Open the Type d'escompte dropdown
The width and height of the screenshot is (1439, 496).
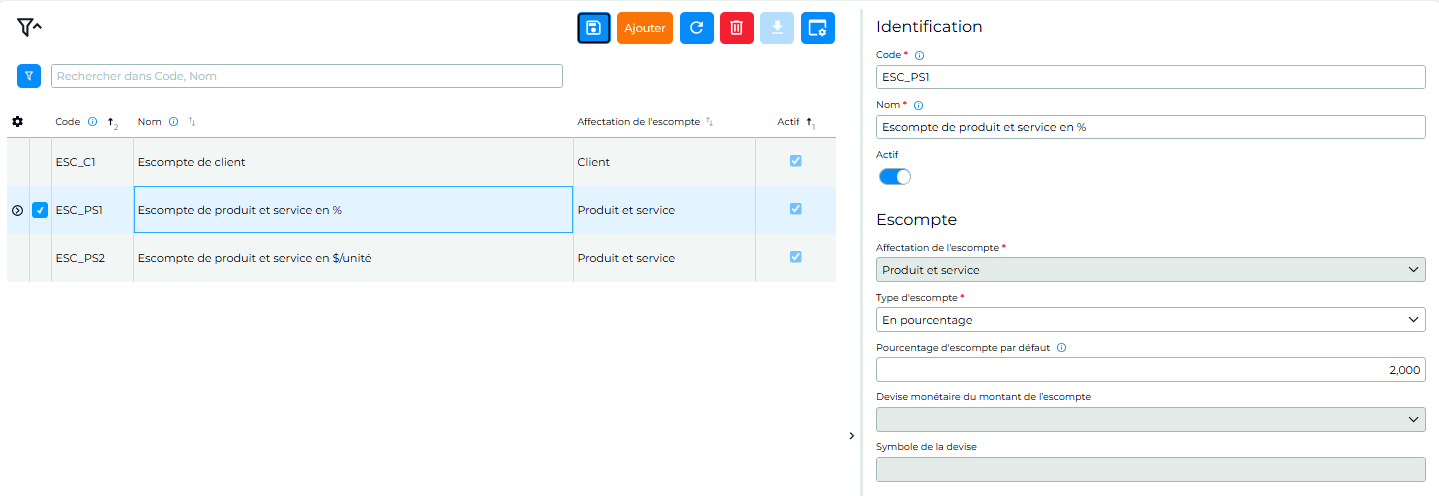1150,320
